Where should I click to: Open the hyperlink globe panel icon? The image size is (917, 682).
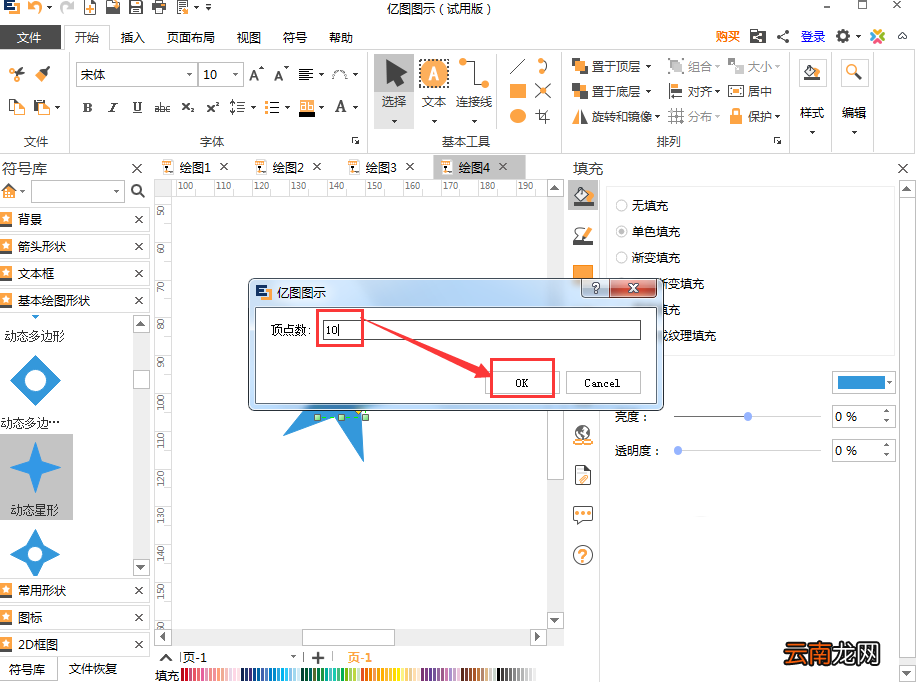(582, 436)
